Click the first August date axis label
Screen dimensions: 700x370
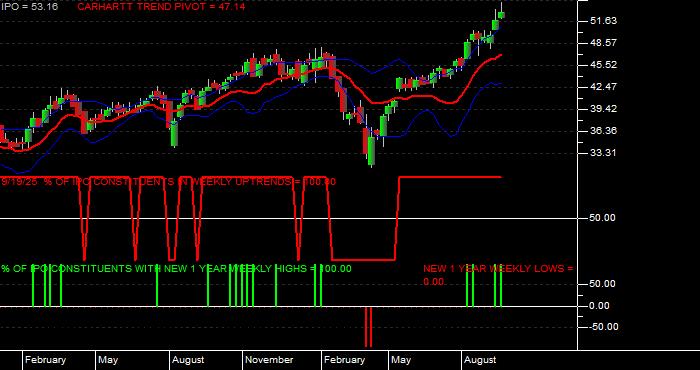click(188, 360)
